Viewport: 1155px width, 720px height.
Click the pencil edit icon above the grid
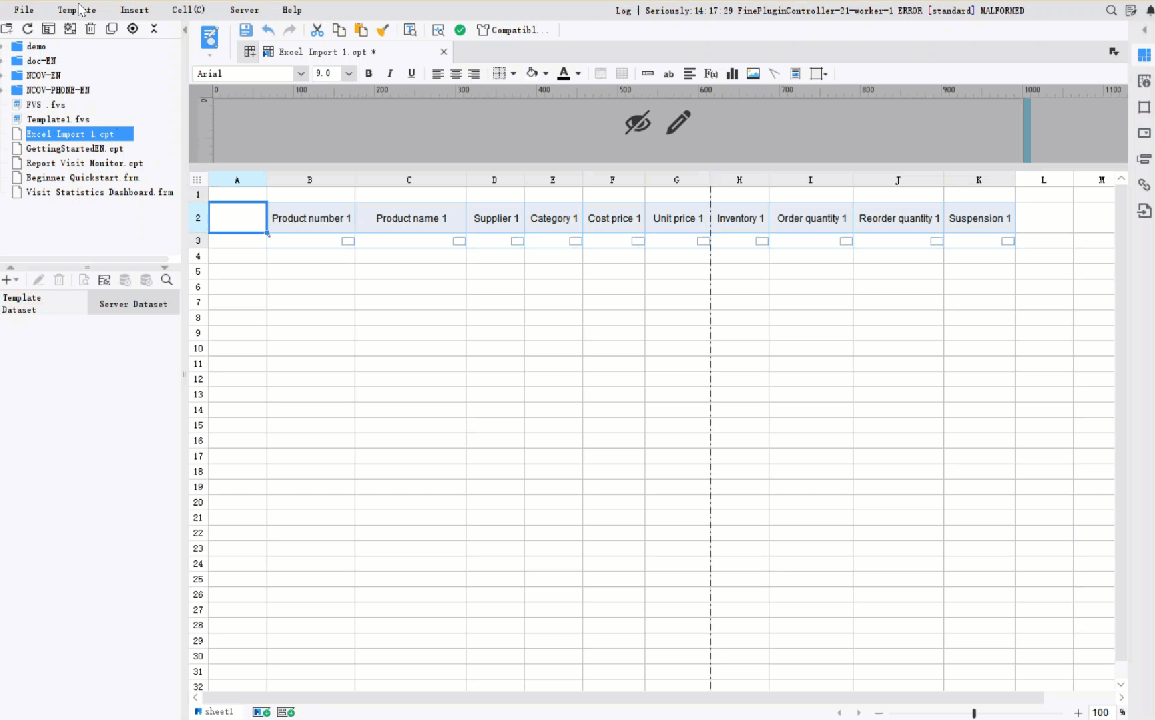(678, 122)
